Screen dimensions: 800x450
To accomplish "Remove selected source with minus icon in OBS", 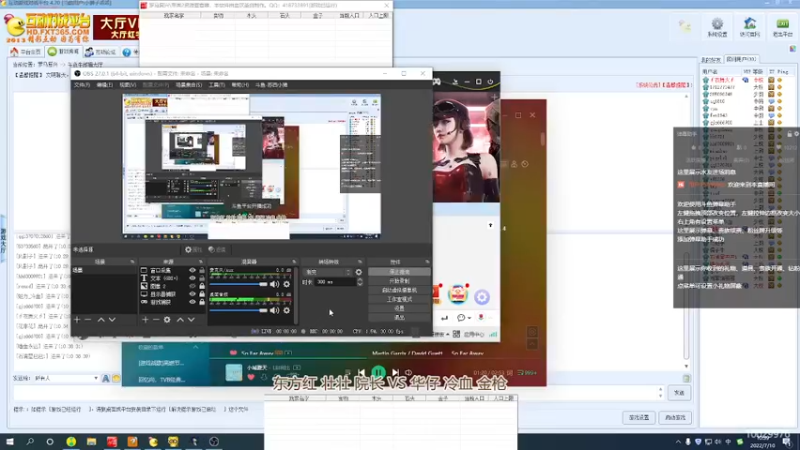I will (156, 319).
